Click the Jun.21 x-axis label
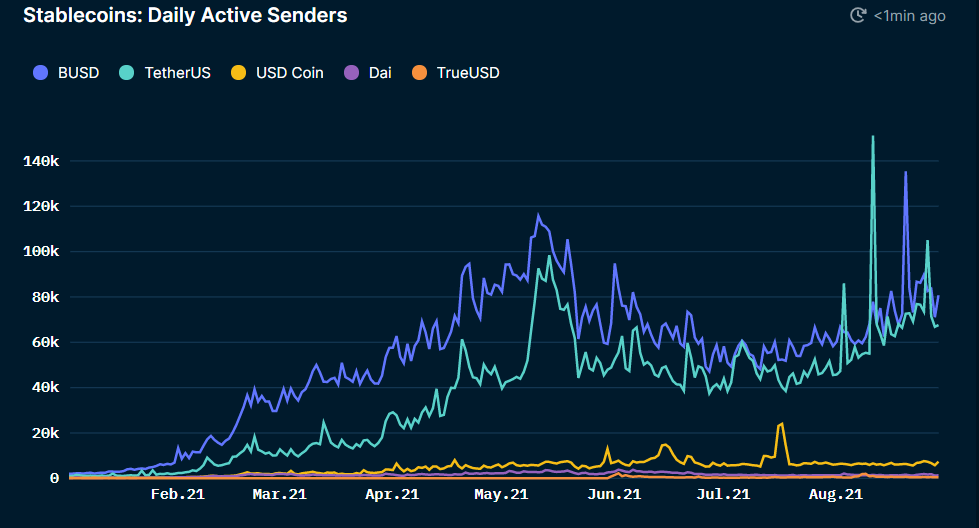 coord(614,494)
